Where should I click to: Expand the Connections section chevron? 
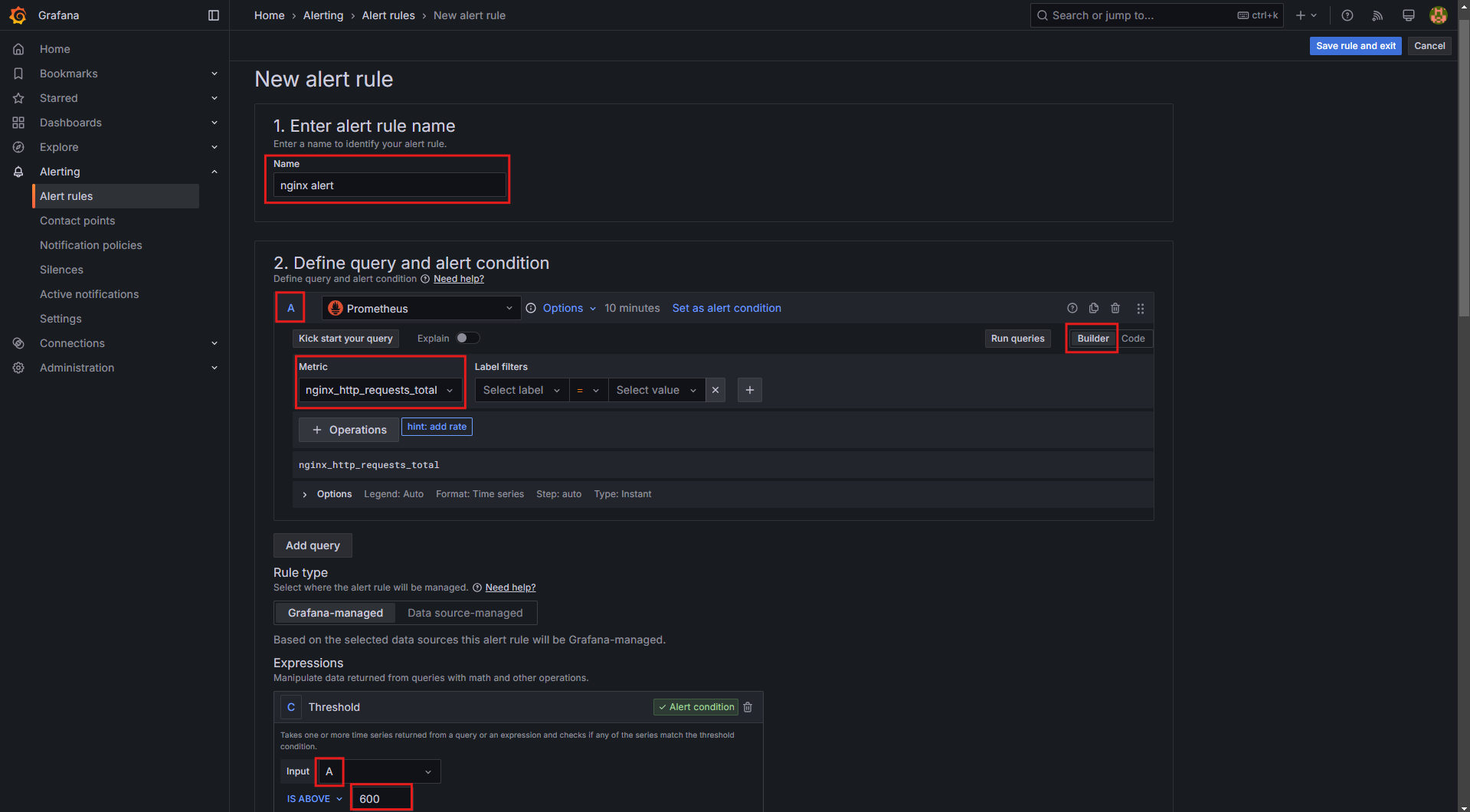[x=214, y=343]
